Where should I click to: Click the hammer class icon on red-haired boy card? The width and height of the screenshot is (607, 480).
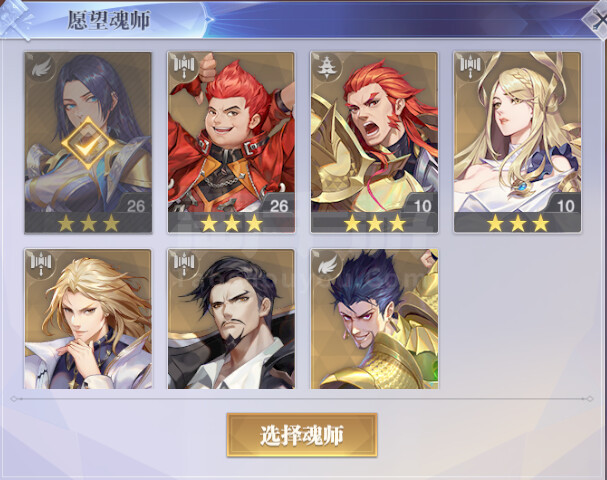tap(183, 68)
